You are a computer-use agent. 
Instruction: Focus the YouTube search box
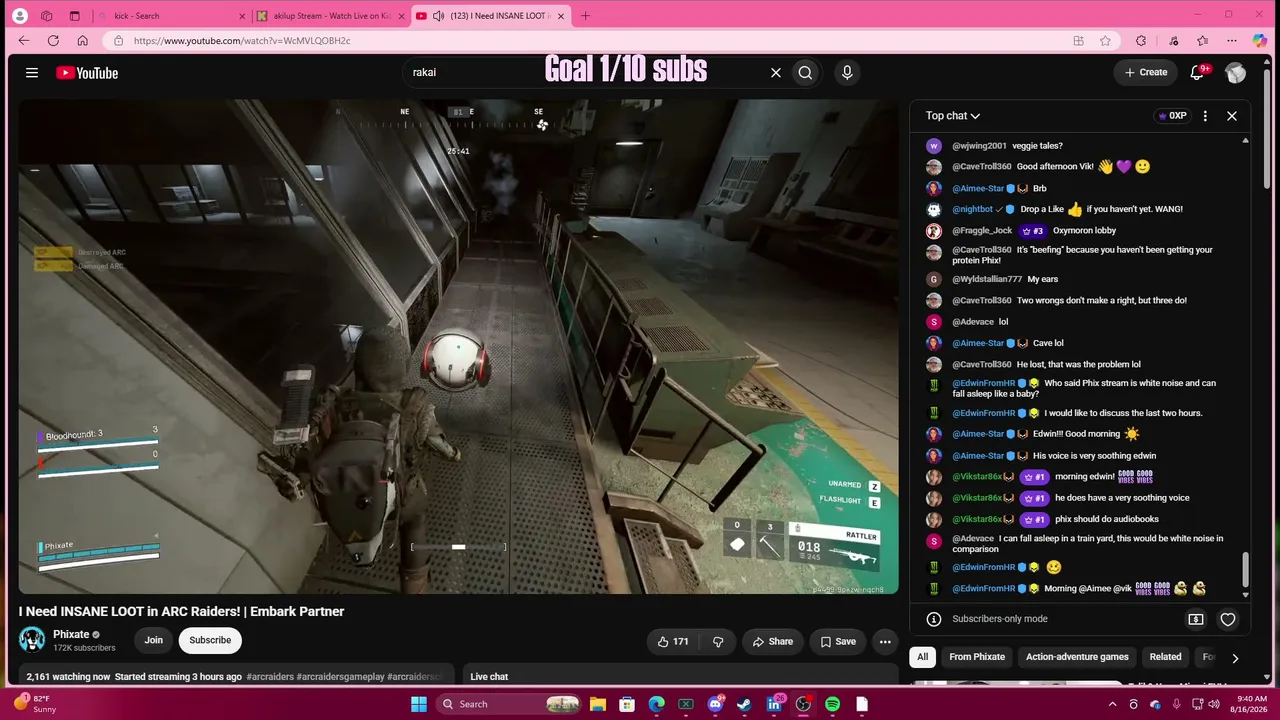(x=585, y=72)
